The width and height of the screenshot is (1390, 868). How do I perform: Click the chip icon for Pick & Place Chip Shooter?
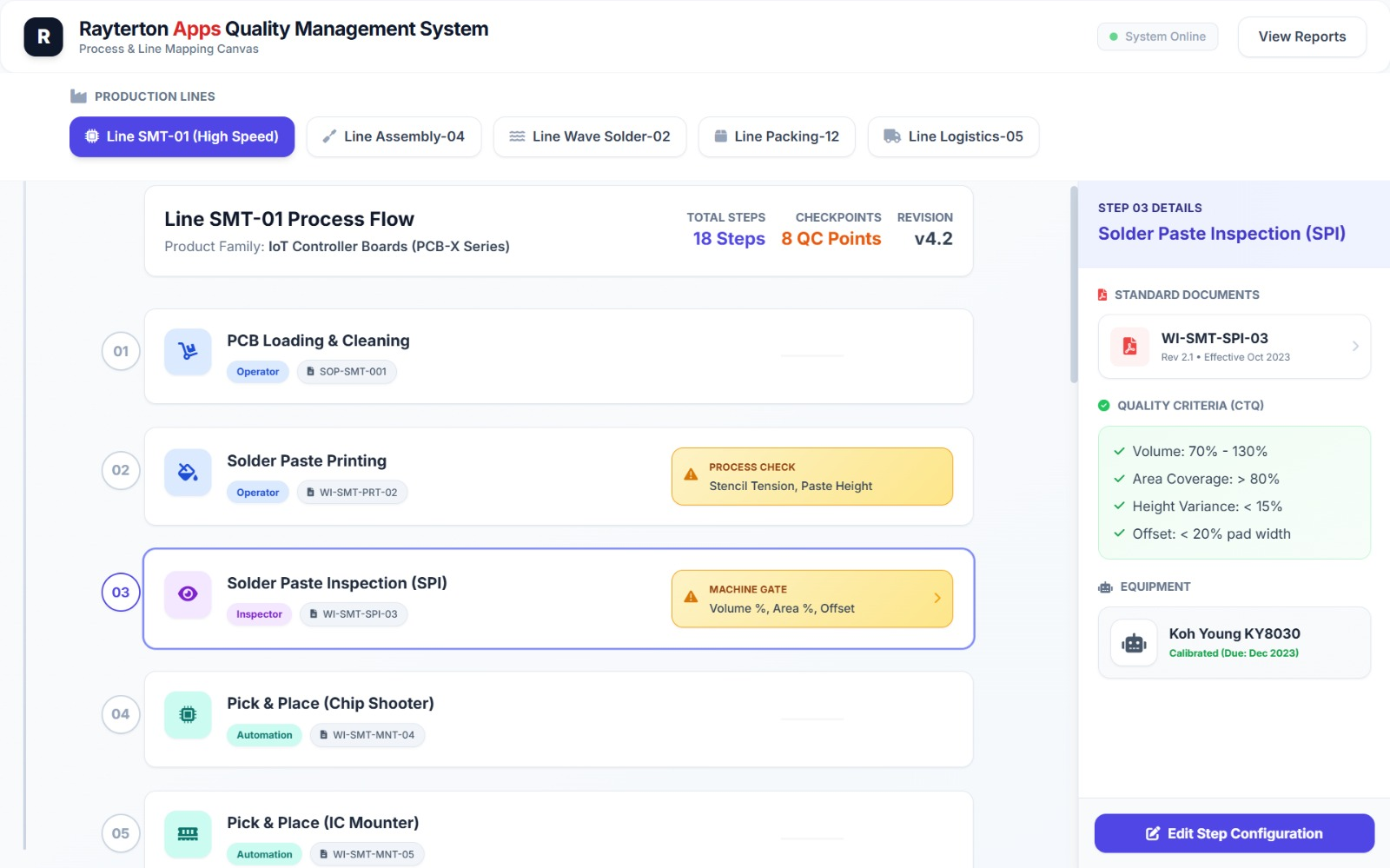pos(187,714)
